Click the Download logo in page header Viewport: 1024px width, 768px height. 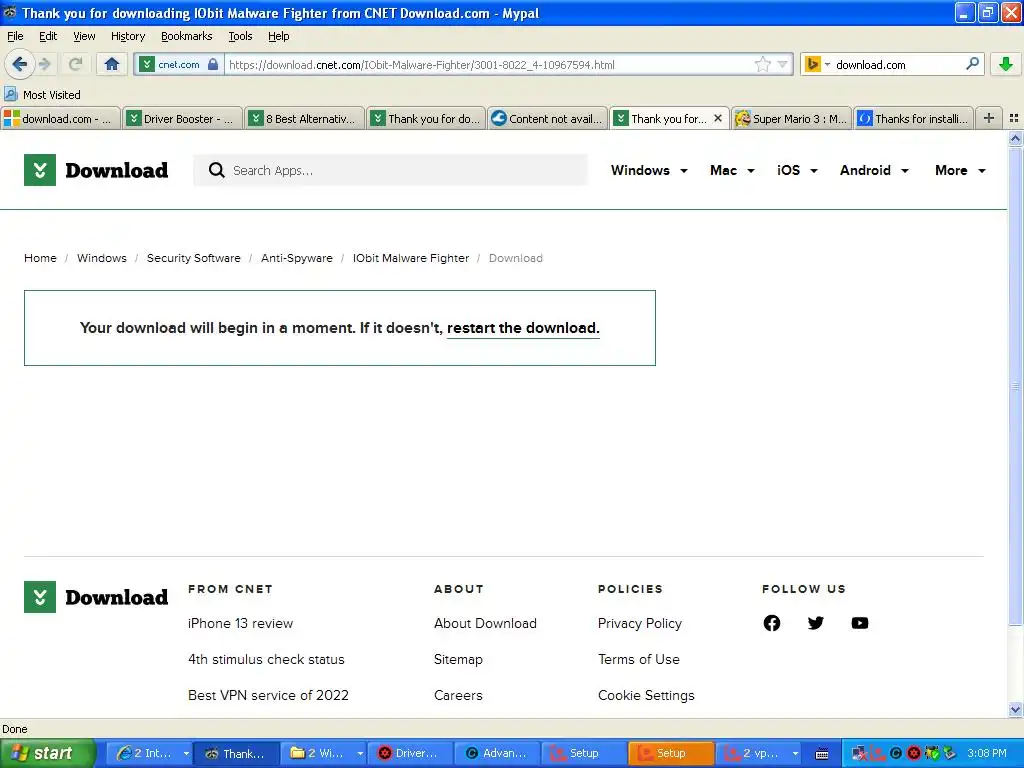[x=96, y=170]
